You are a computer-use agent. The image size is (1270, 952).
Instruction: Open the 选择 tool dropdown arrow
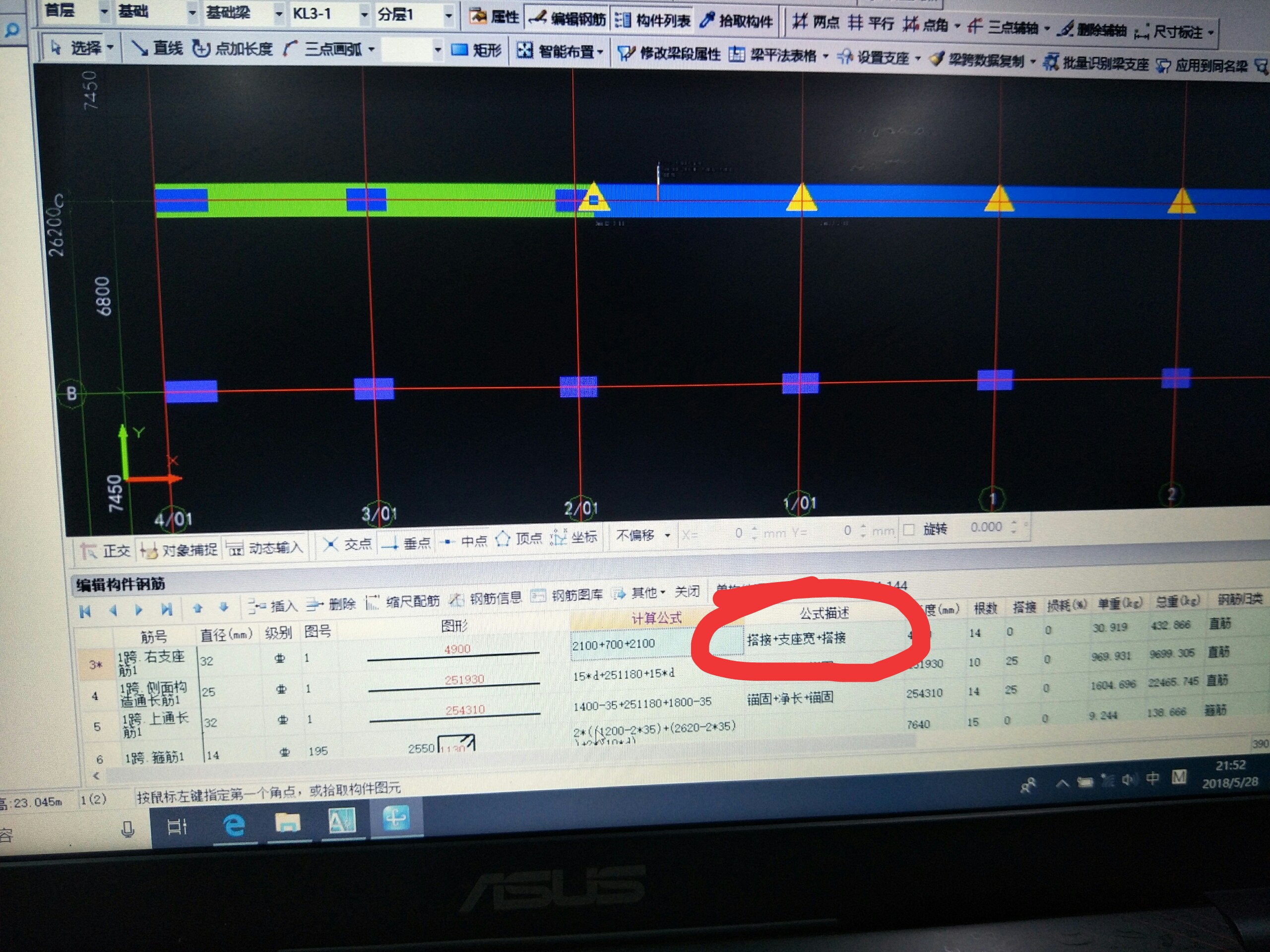tap(110, 48)
